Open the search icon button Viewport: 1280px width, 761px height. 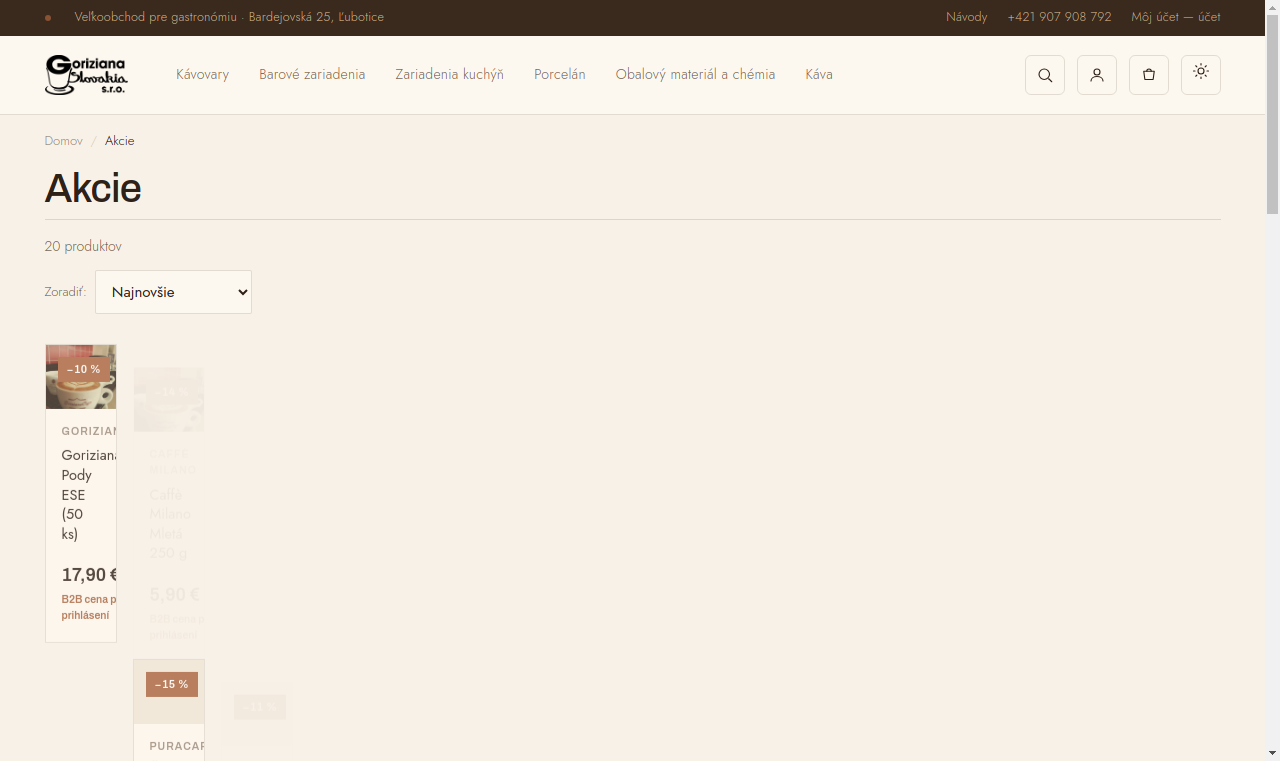point(1045,75)
